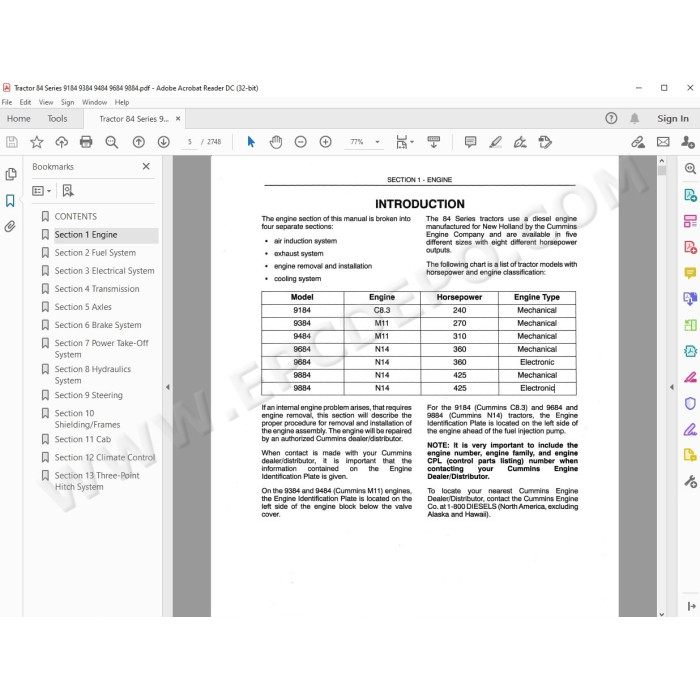700x700 pixels.
Task: Open the fit page options icon
Action: tap(404, 142)
